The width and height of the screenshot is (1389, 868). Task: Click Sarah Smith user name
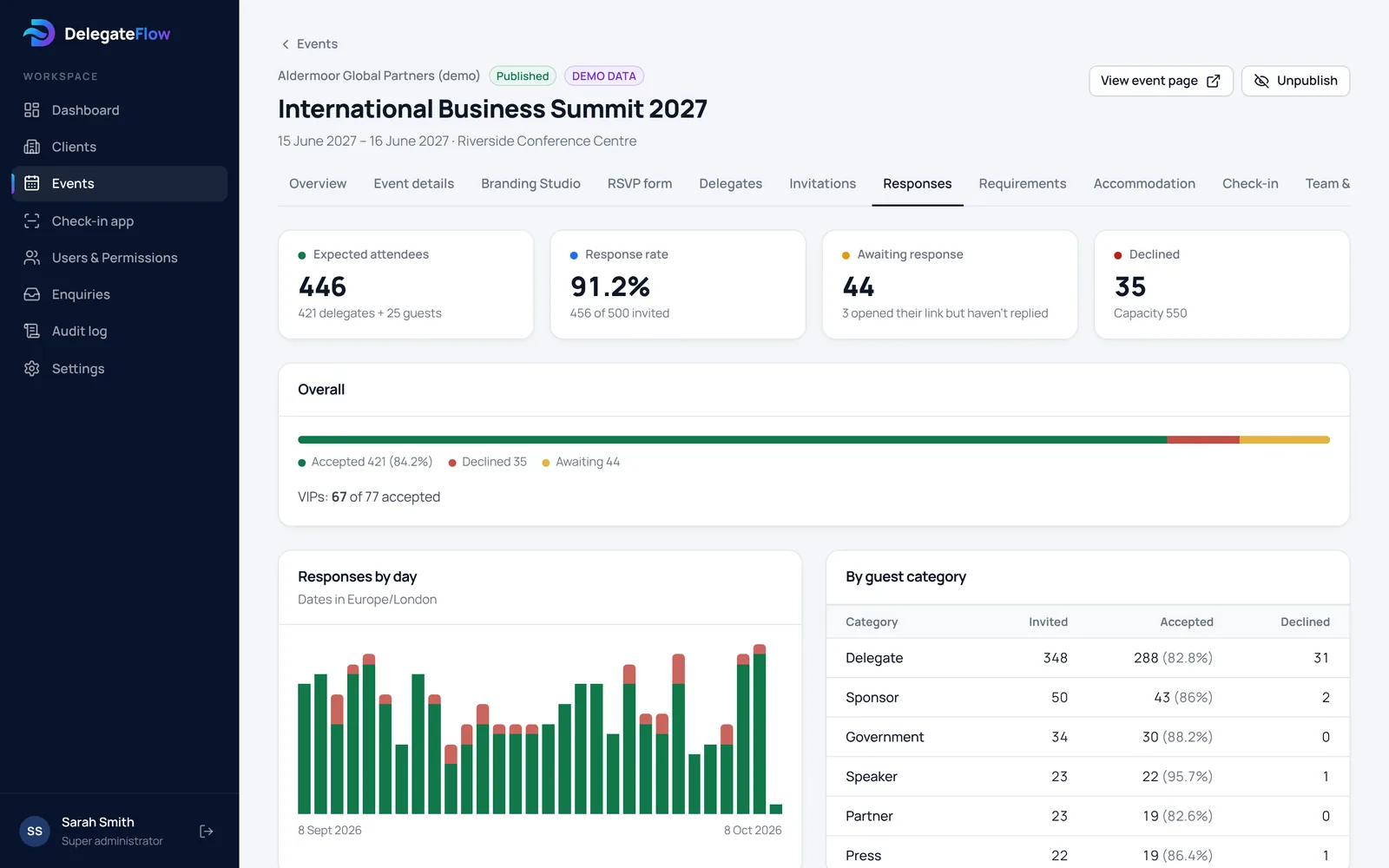click(98, 822)
